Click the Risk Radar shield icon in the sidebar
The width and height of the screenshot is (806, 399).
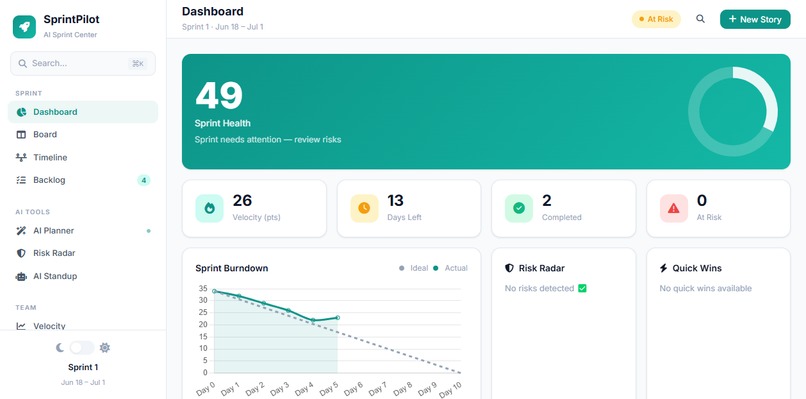pyautogui.click(x=21, y=253)
